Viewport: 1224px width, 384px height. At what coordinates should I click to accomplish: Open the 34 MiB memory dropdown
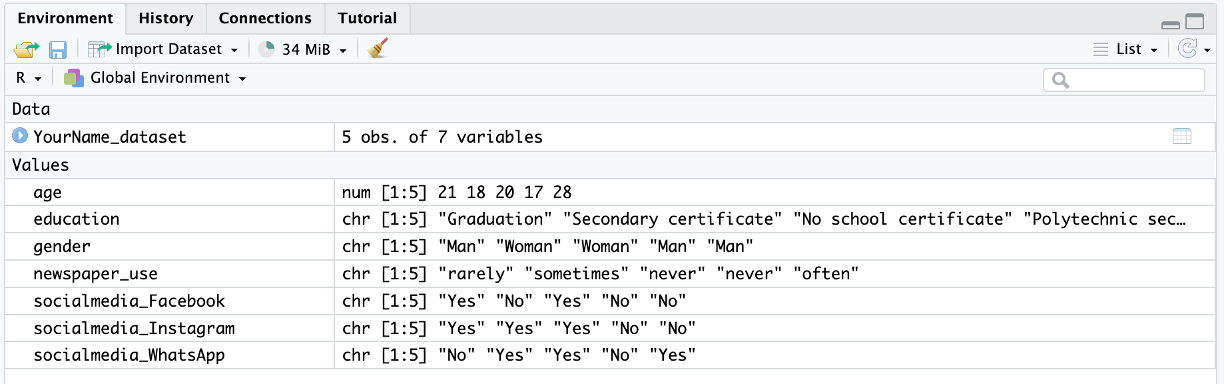302,49
